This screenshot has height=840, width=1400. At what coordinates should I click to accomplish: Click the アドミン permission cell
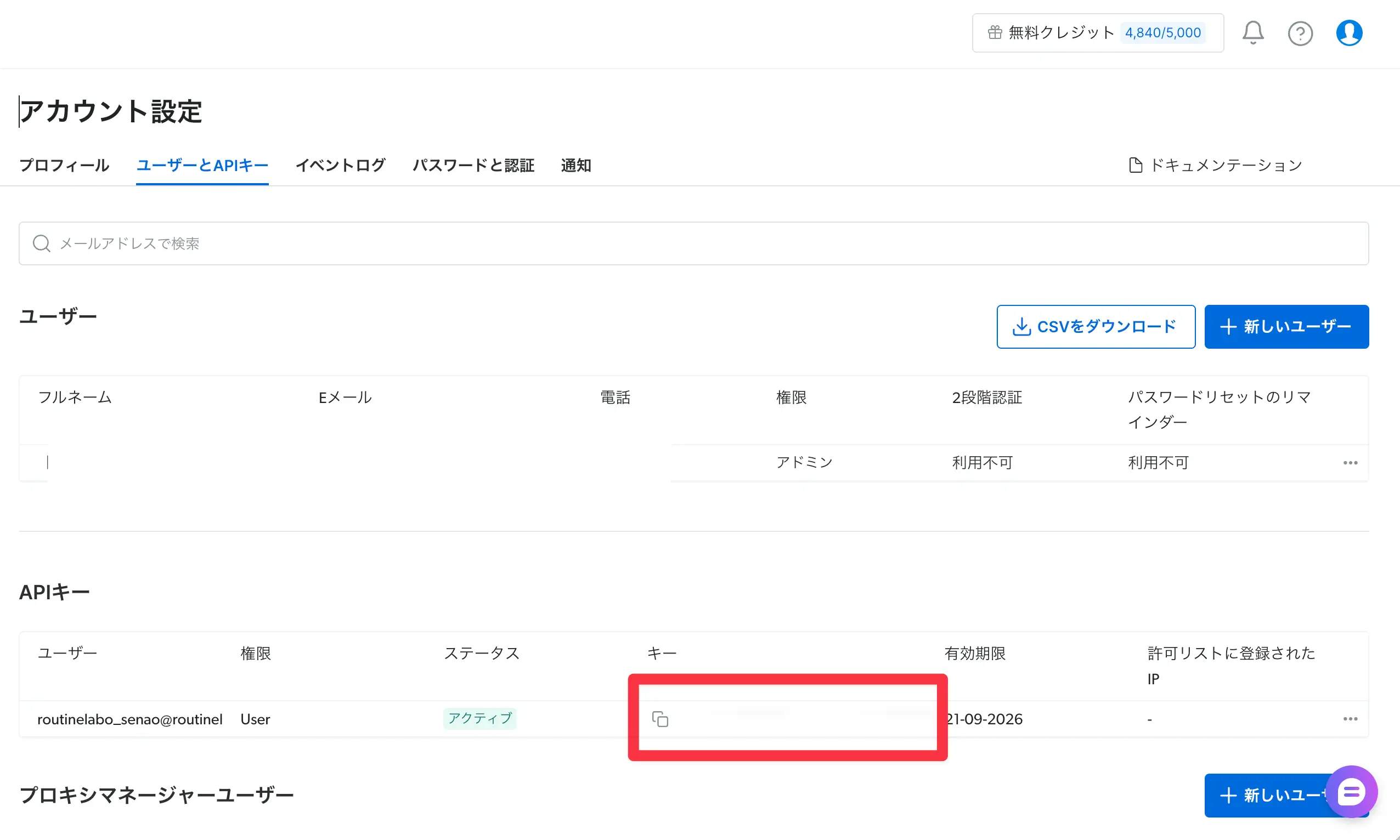804,462
